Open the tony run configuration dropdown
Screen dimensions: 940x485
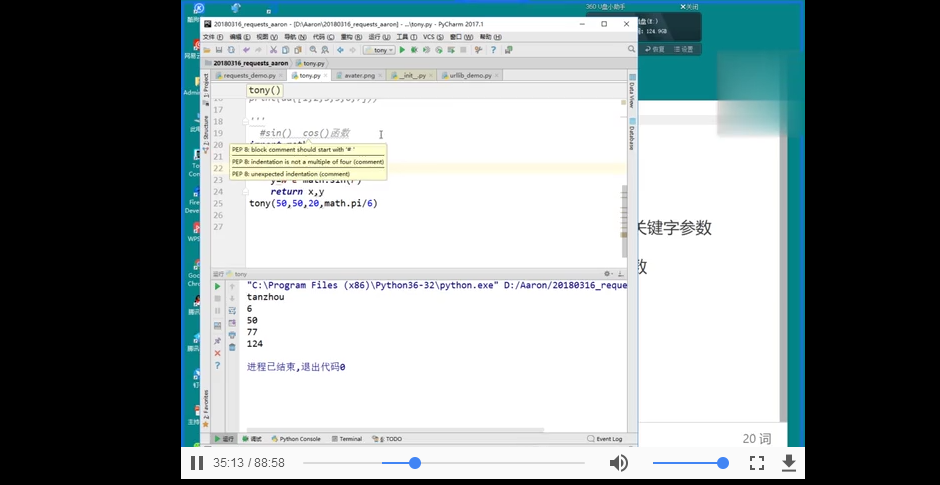379,50
